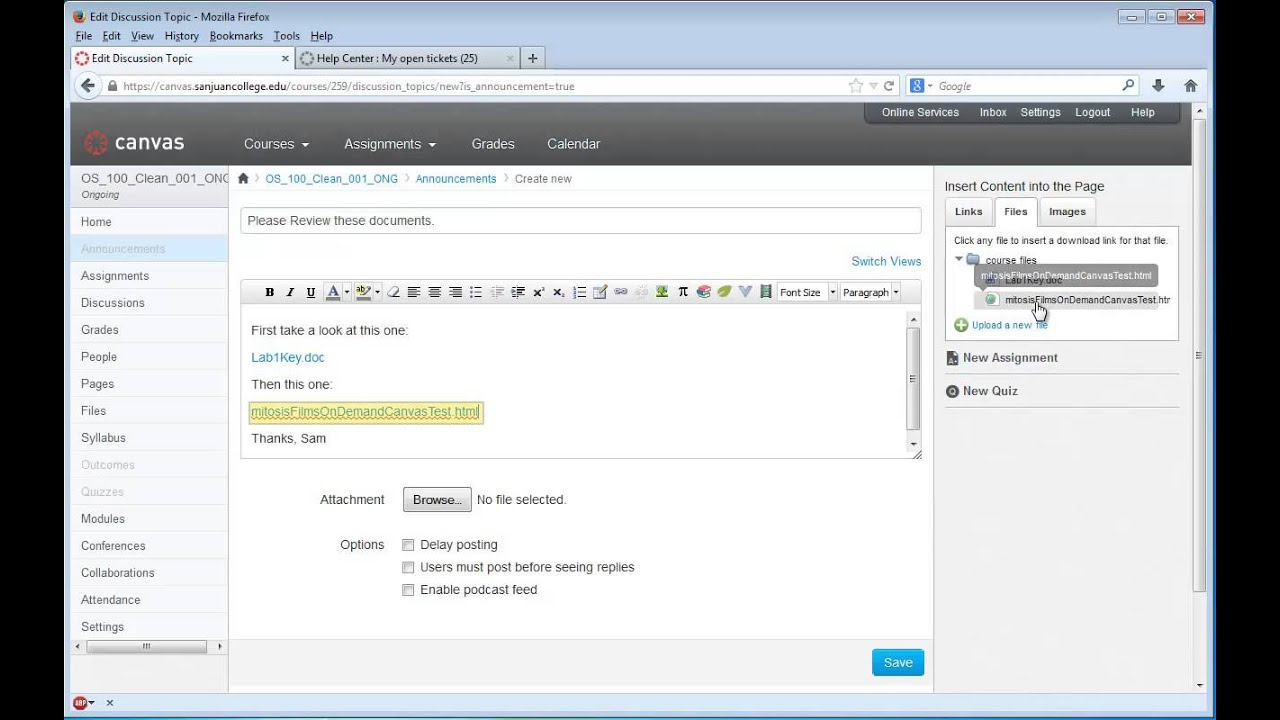Click the browser back arrow button
Screen dimensions: 1280x720
[x=88, y=86]
